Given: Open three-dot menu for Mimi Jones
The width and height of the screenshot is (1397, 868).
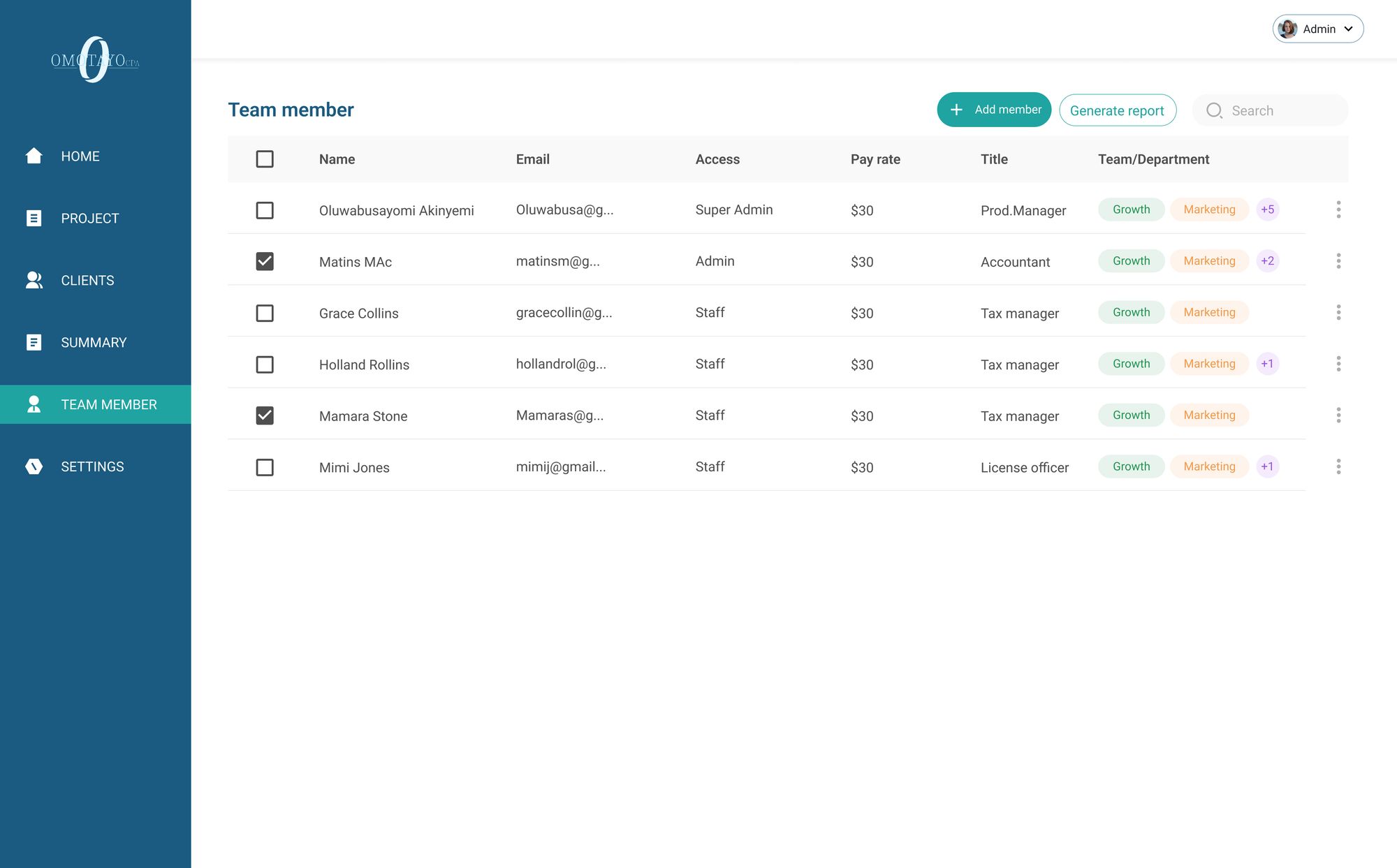Looking at the screenshot, I should pos(1338,466).
